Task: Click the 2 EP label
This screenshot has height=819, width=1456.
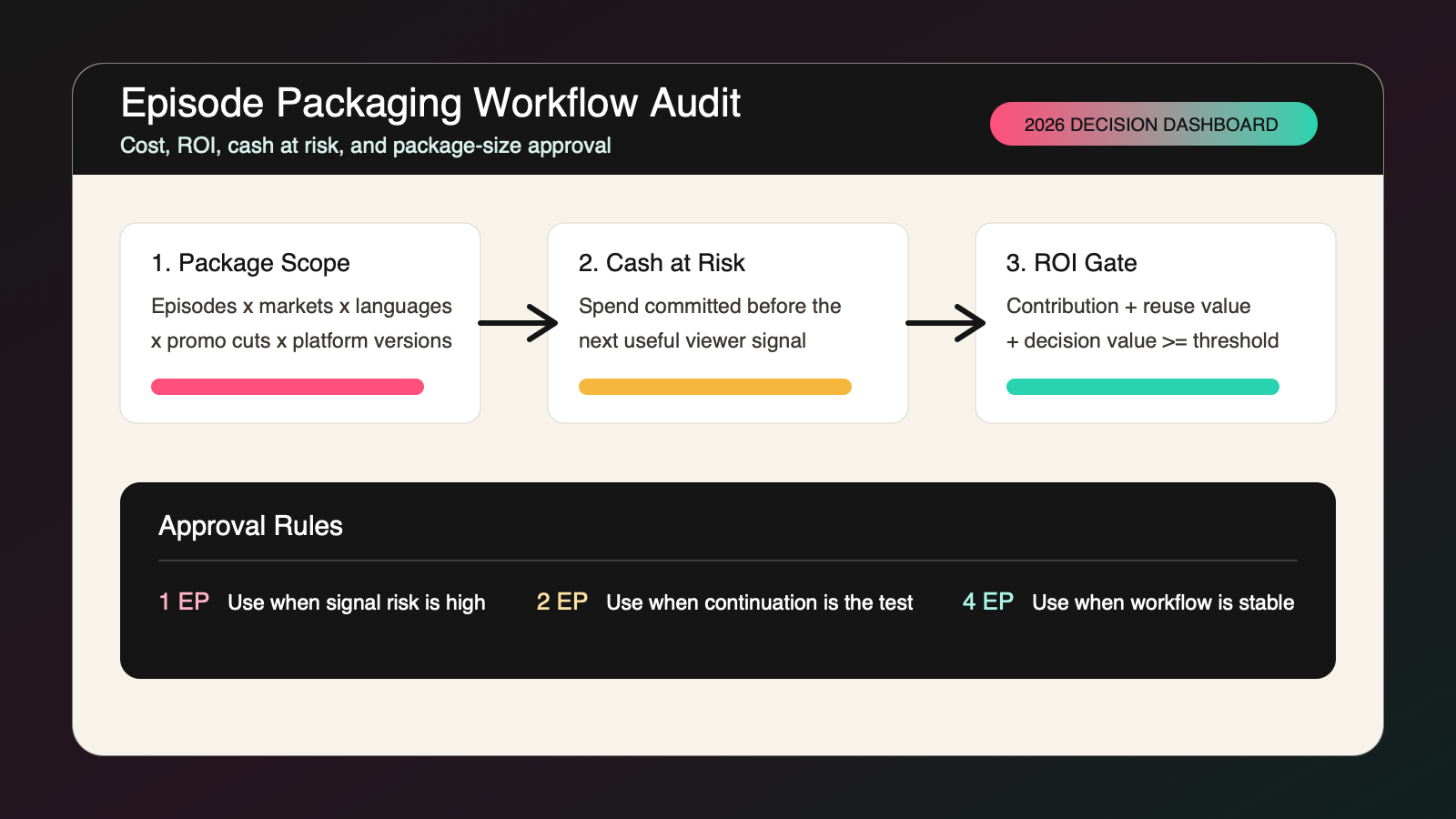Action: pos(562,602)
